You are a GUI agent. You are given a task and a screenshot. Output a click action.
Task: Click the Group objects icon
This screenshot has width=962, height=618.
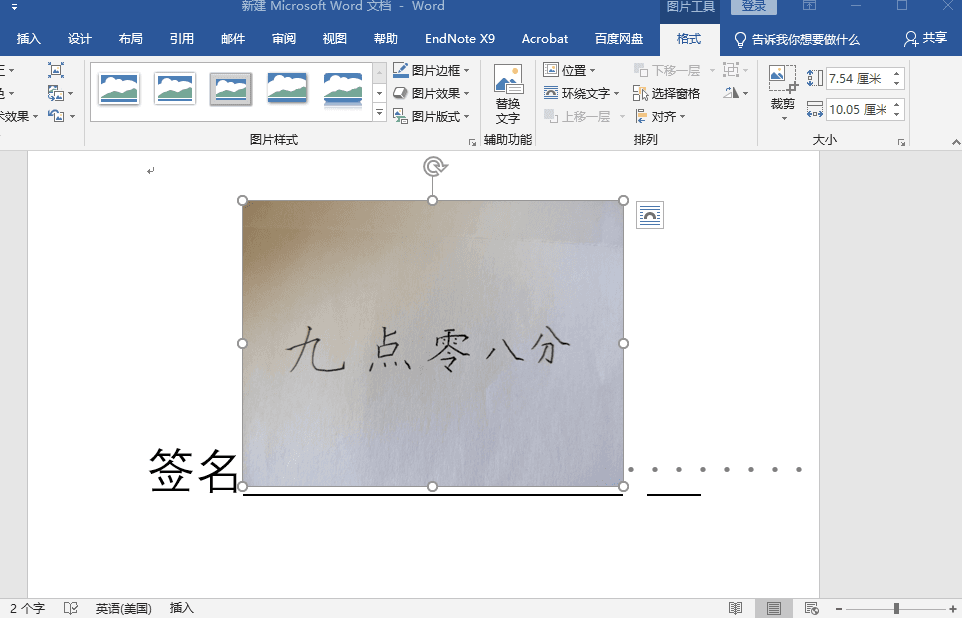(731, 70)
